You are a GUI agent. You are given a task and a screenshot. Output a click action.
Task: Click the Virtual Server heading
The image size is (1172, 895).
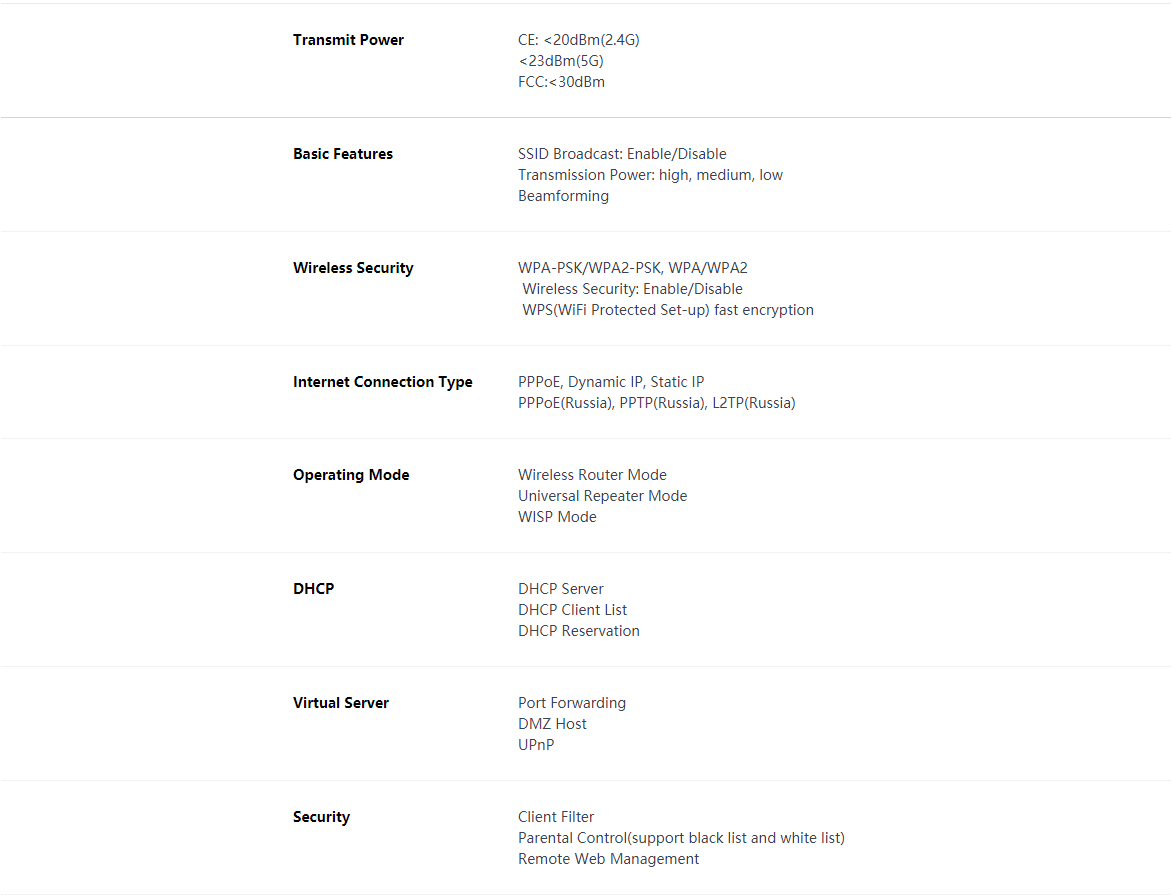(341, 703)
